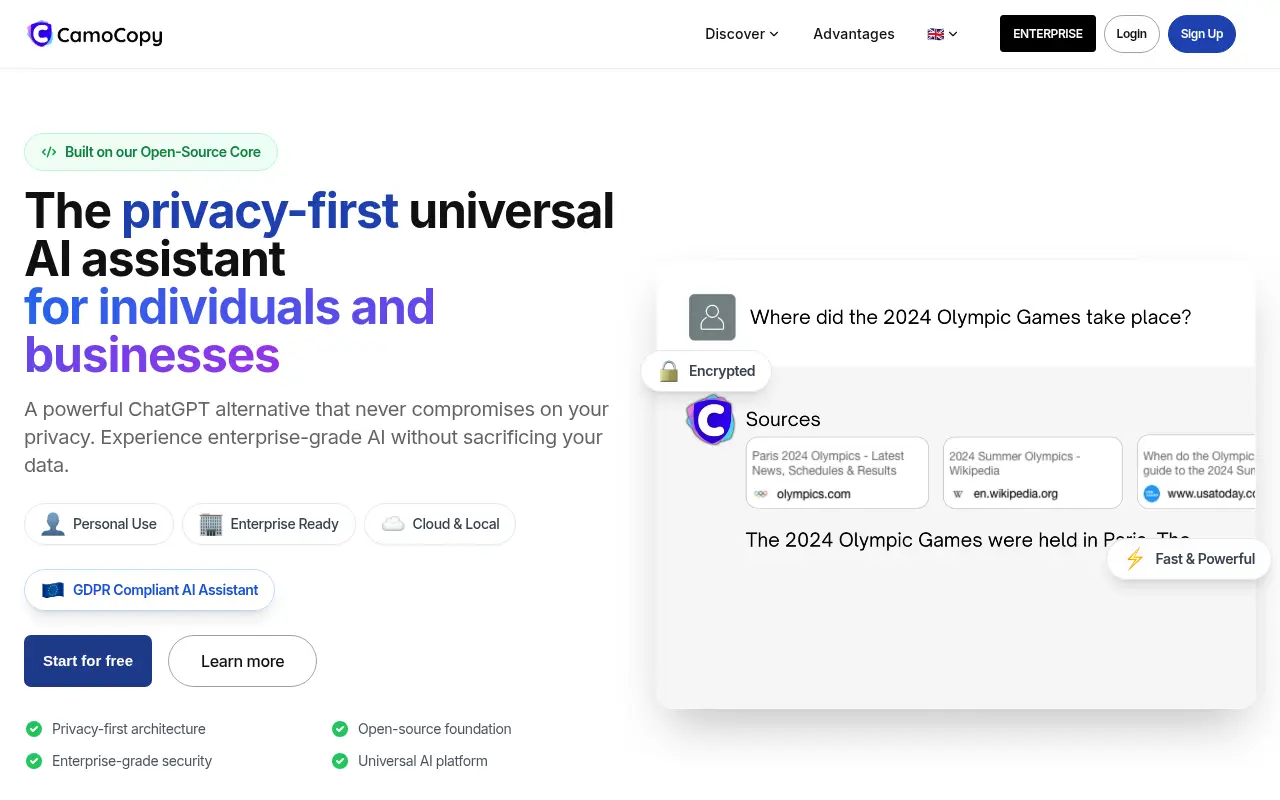Click green checkmark beside Open-source foundation
Screen dimensions: 1280x800
(340, 729)
